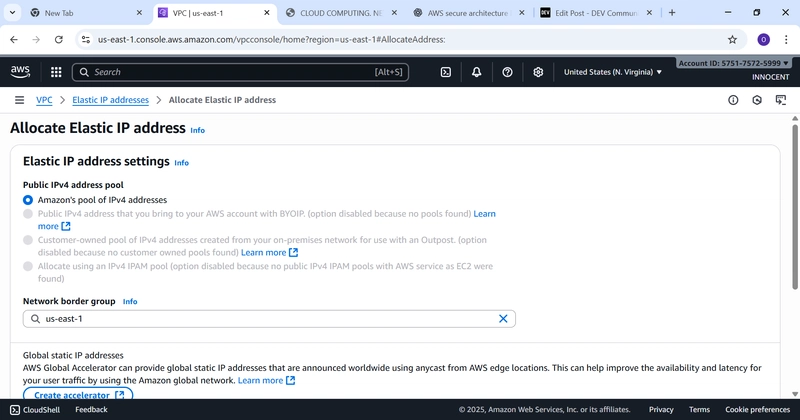Switch to the Edit Post - DEV Community tab
Viewport: 800px width, 420px height.
point(596,13)
